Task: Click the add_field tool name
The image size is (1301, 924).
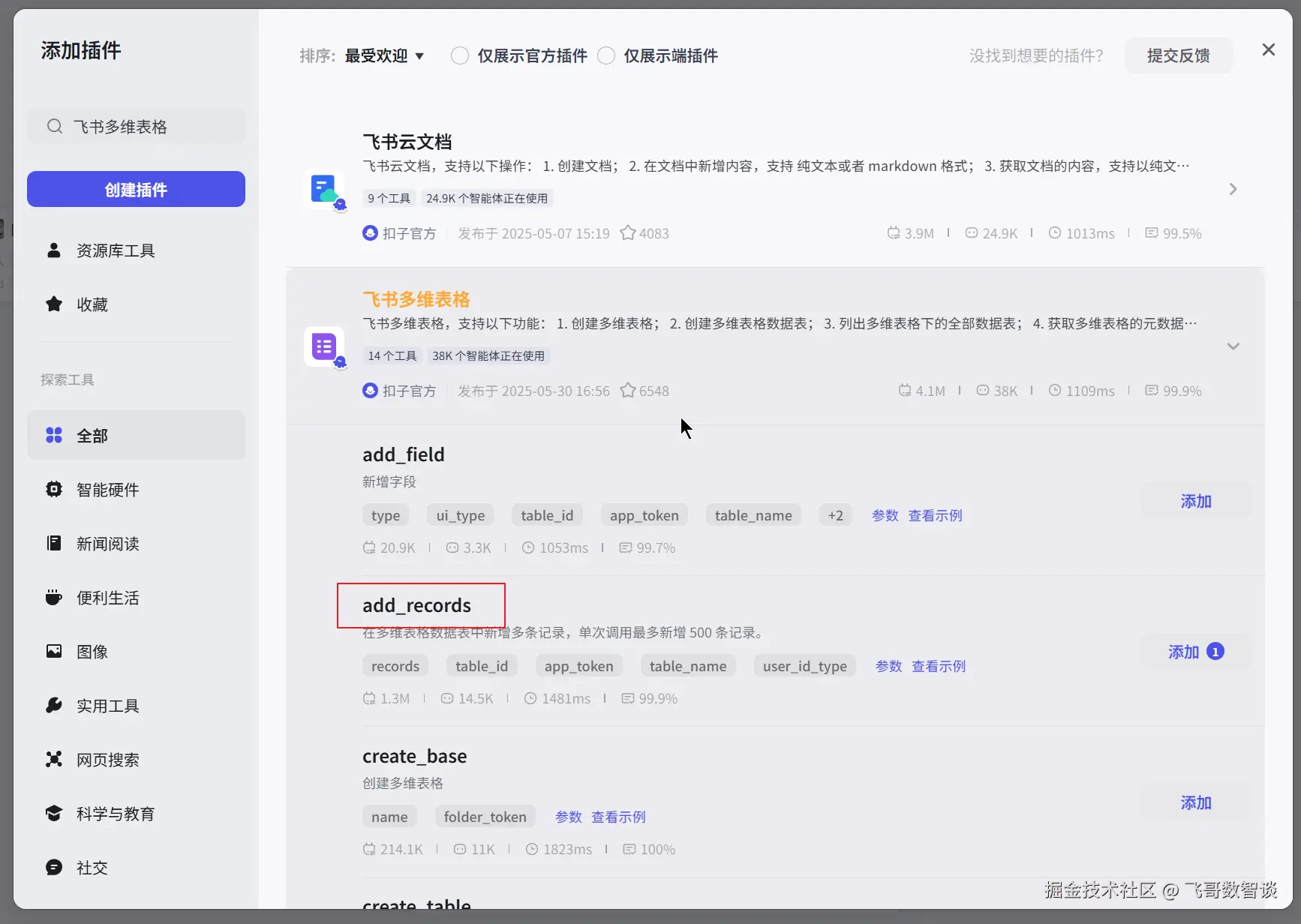Action: pos(404,454)
